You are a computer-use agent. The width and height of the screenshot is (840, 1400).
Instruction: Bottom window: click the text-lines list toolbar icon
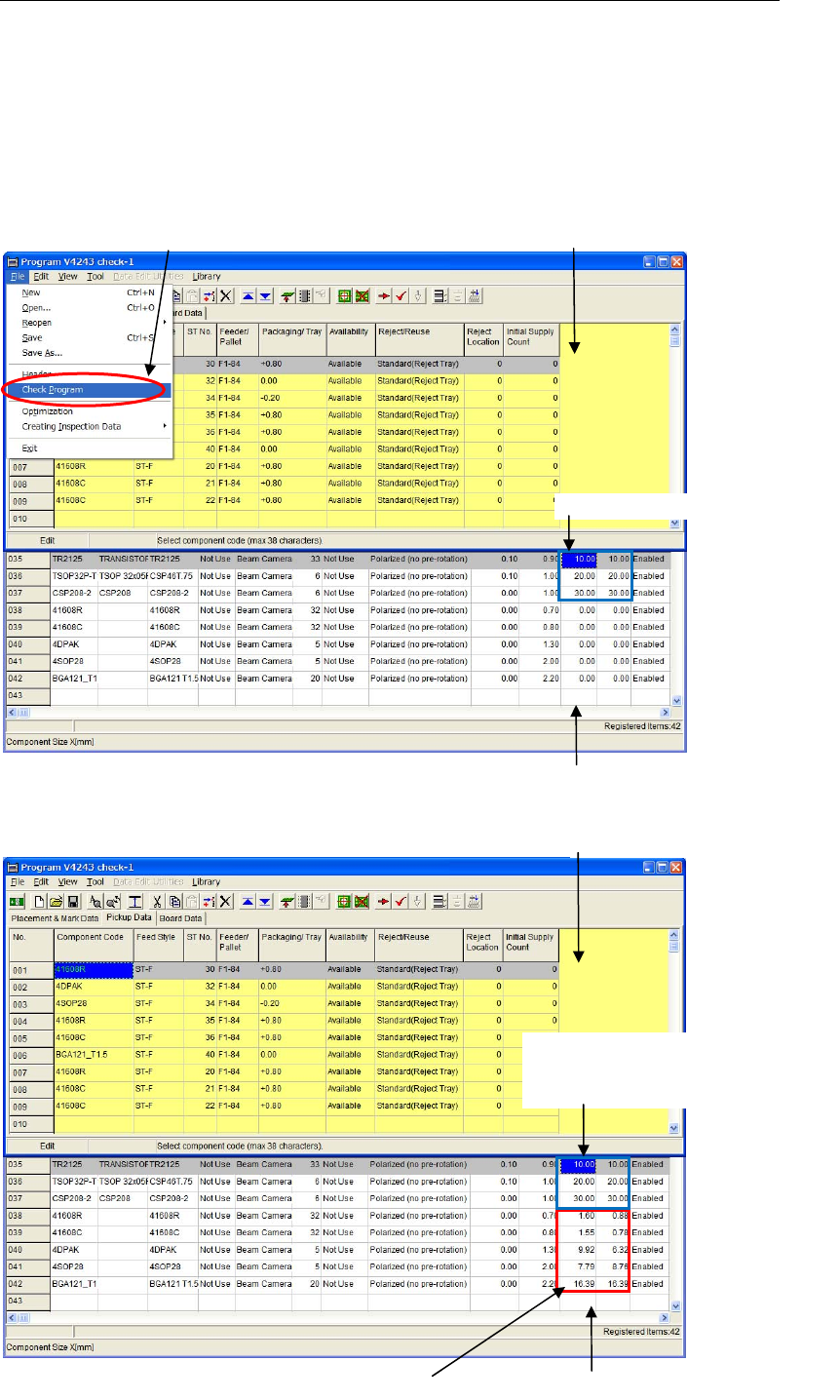(x=439, y=901)
